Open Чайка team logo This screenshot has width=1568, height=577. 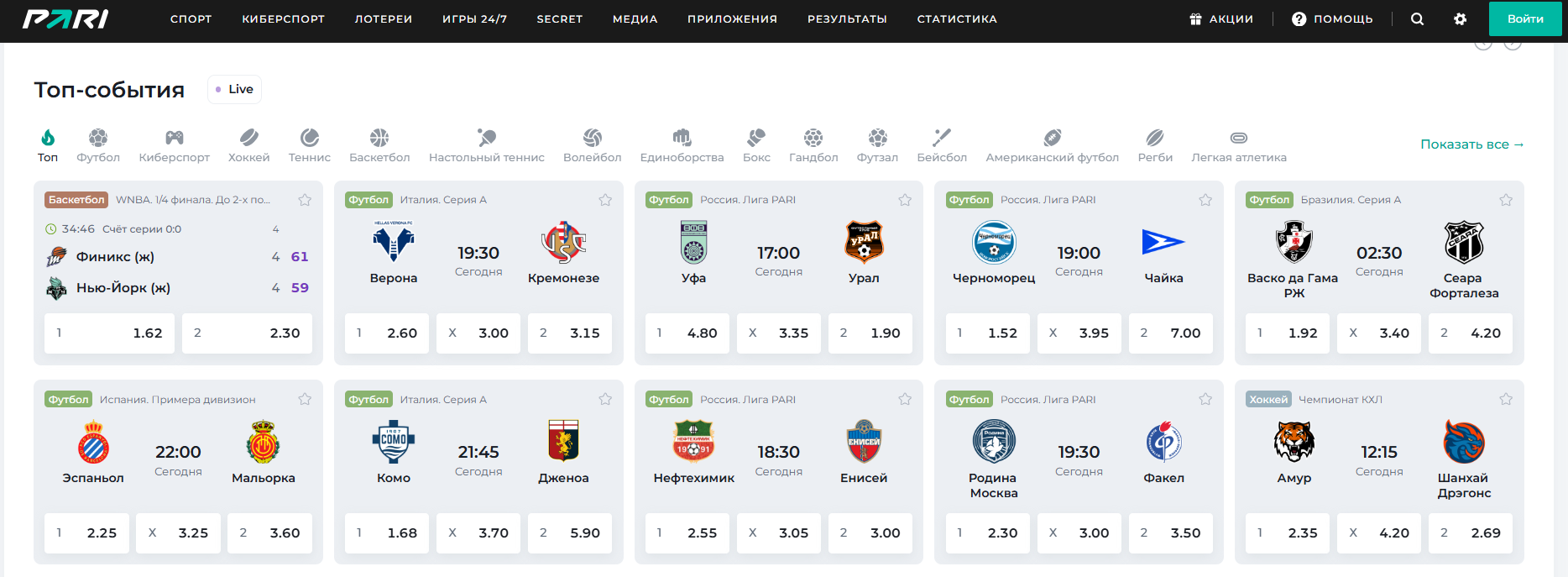1163,242
